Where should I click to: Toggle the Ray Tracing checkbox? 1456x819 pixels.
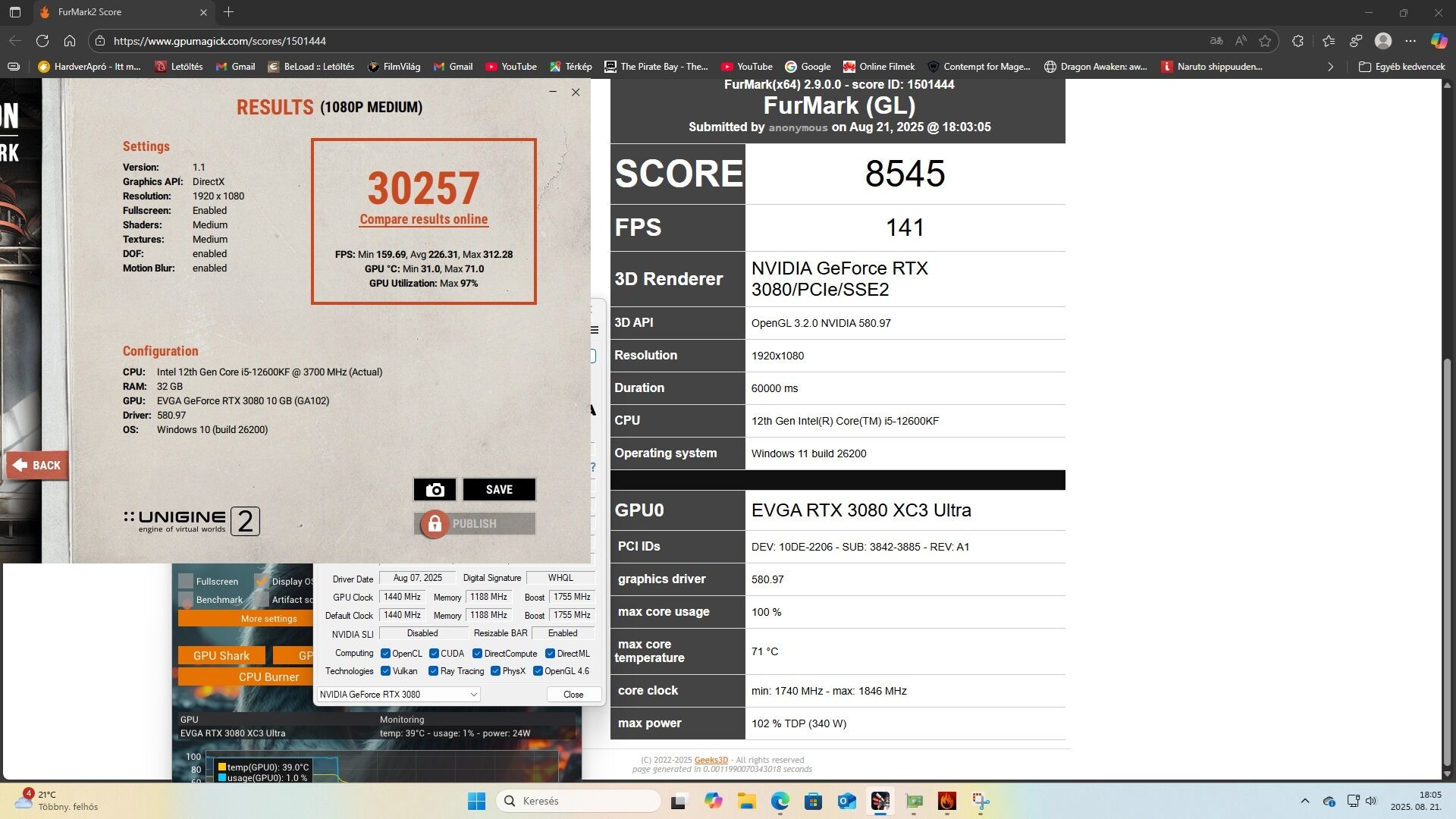click(433, 671)
